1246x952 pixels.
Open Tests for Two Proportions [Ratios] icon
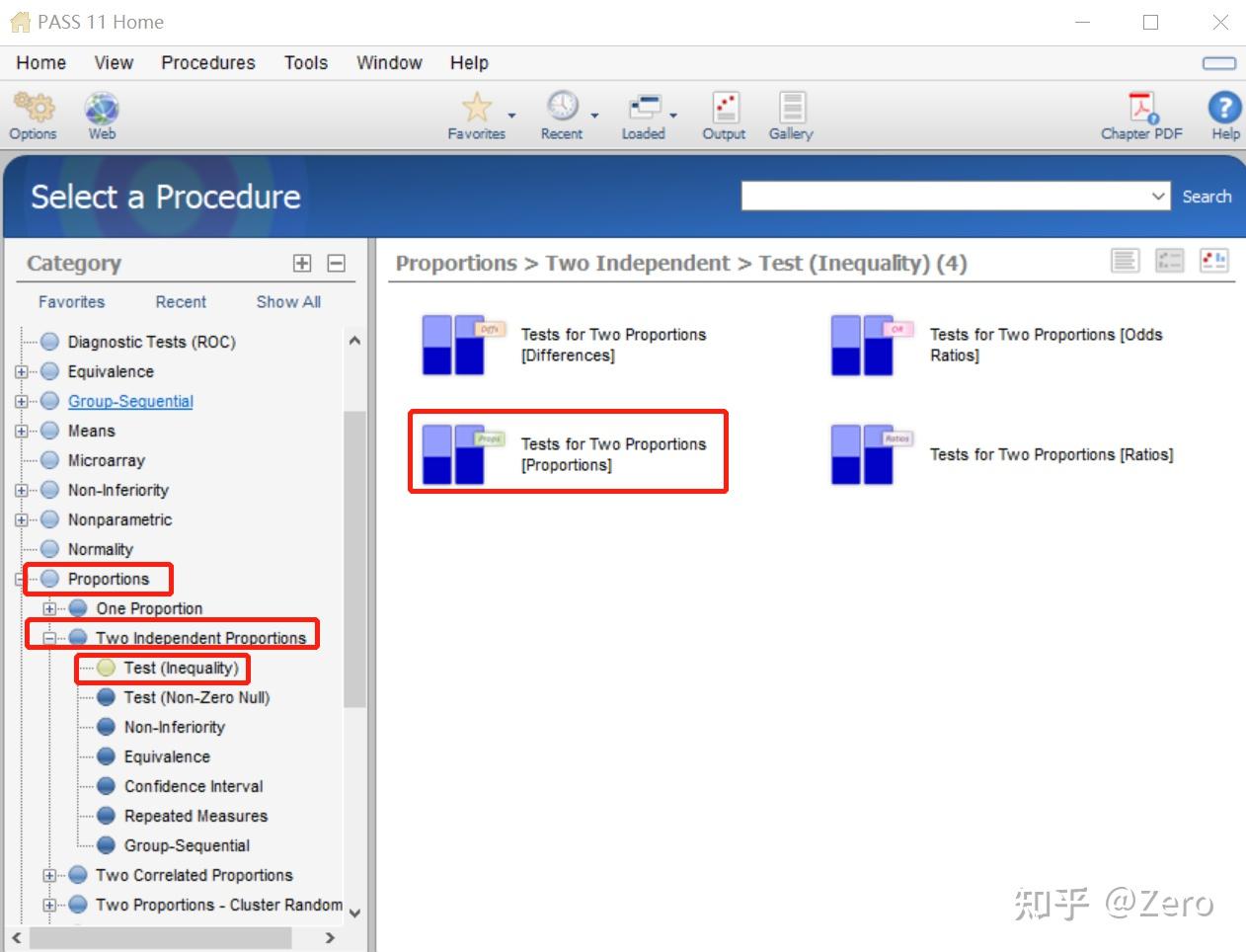pyautogui.click(x=872, y=454)
